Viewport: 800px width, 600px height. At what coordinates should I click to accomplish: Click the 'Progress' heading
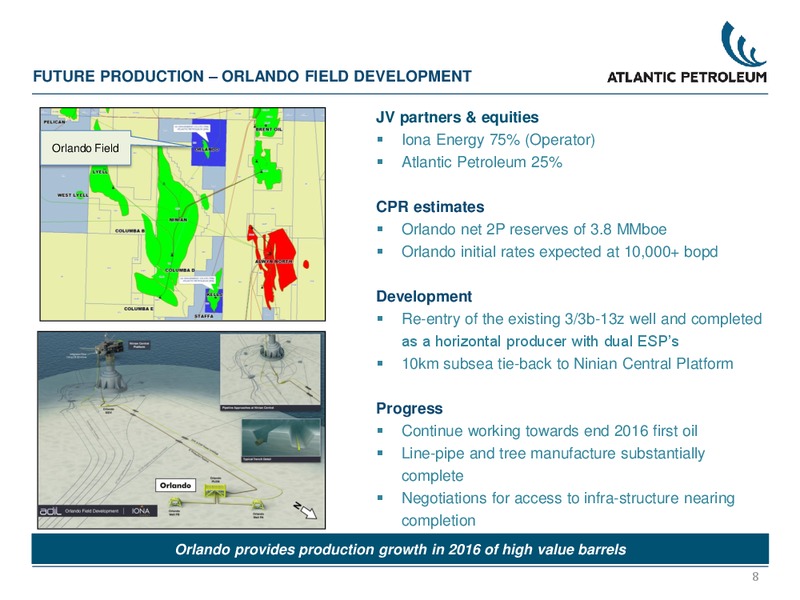[x=409, y=409]
